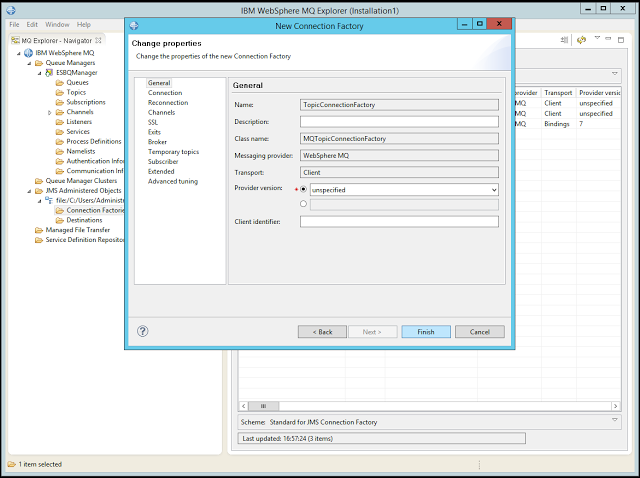Click the compare/filter icon in content toolbar
Image resolution: width=640 pixels, height=478 pixels.
564,40
